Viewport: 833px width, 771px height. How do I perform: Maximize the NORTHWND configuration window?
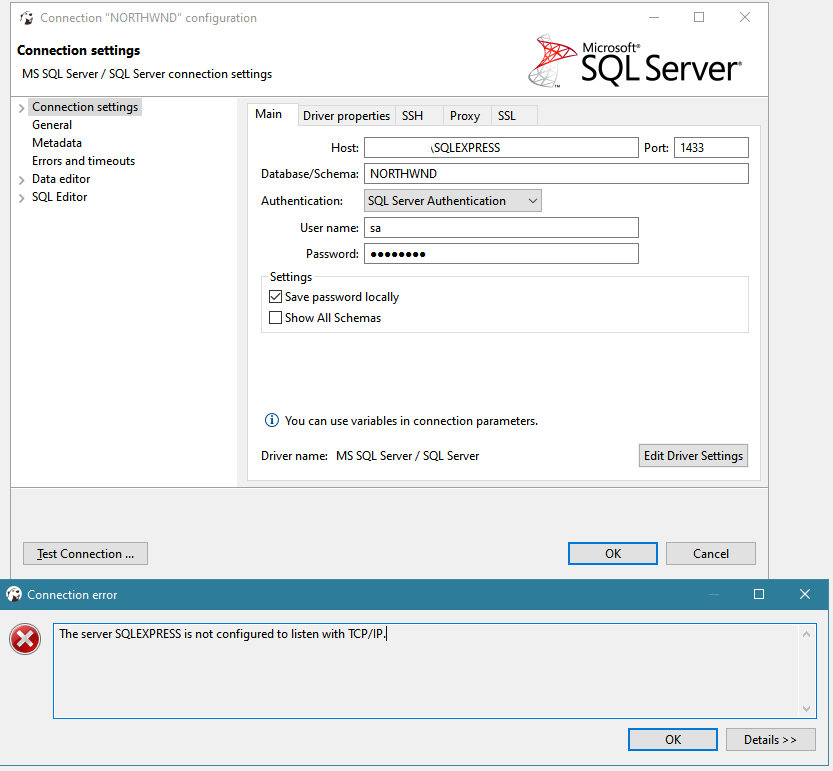(699, 18)
